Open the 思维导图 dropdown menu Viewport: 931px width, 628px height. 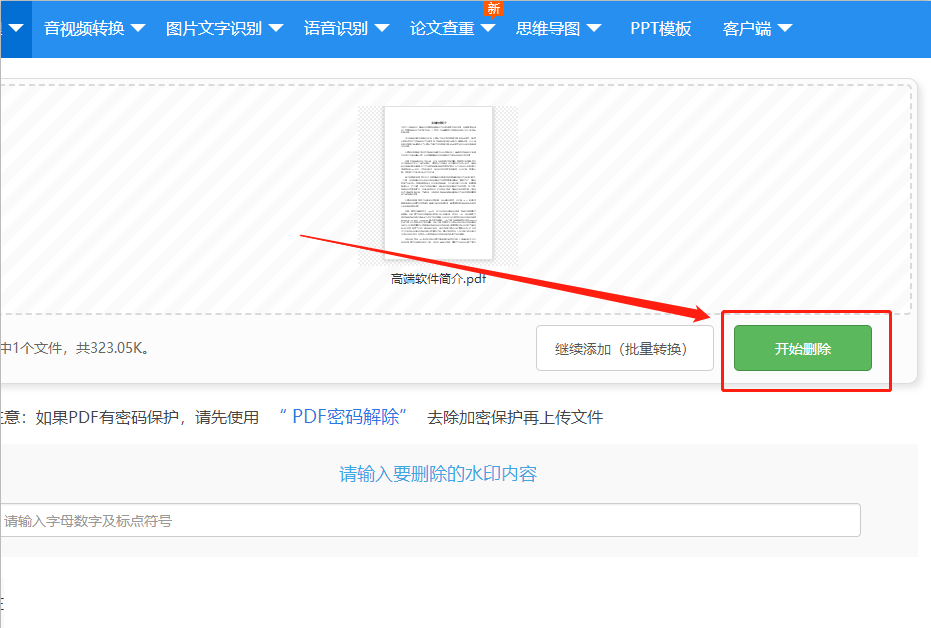coord(559,28)
